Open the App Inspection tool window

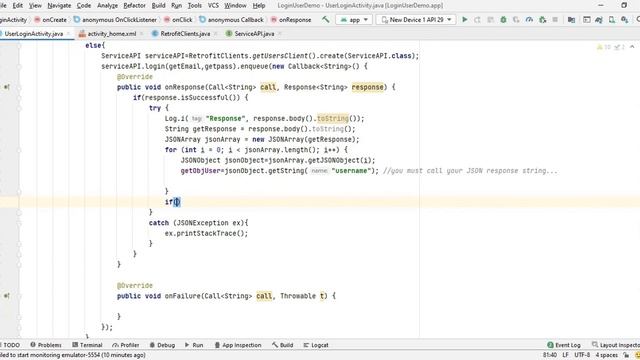click(x=238, y=345)
